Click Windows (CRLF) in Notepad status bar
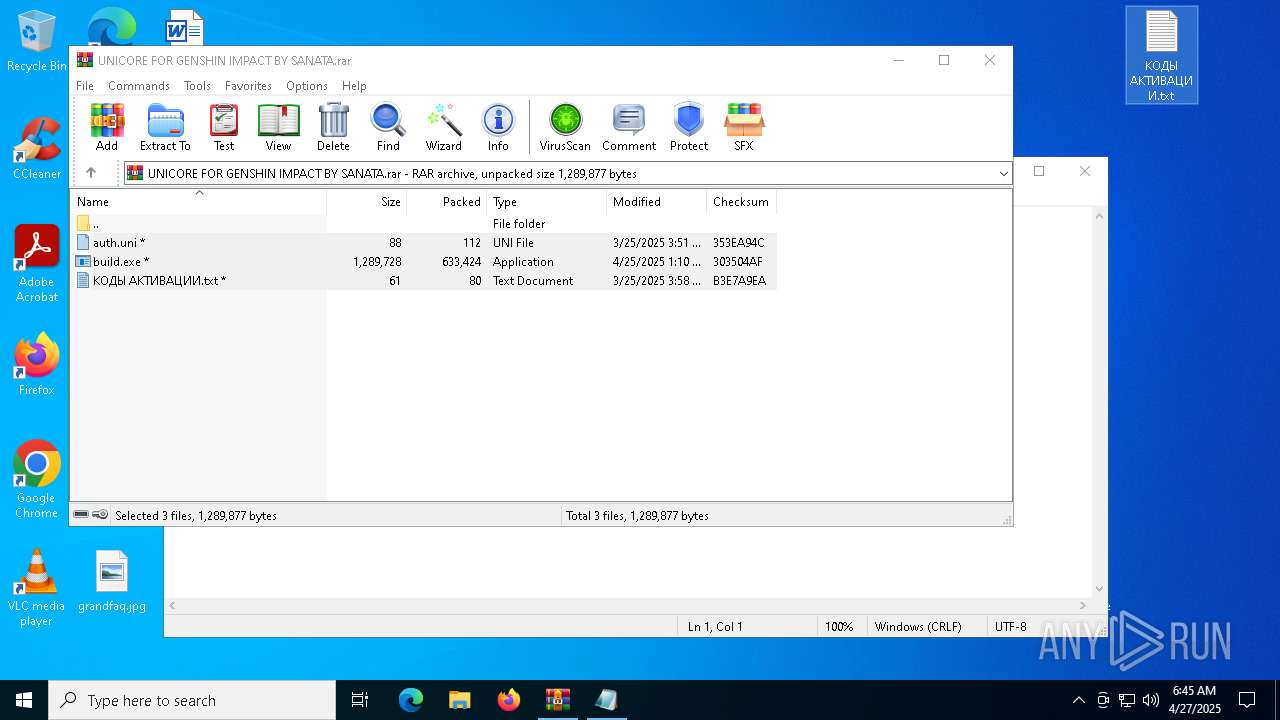This screenshot has height=720, width=1280. [918, 627]
